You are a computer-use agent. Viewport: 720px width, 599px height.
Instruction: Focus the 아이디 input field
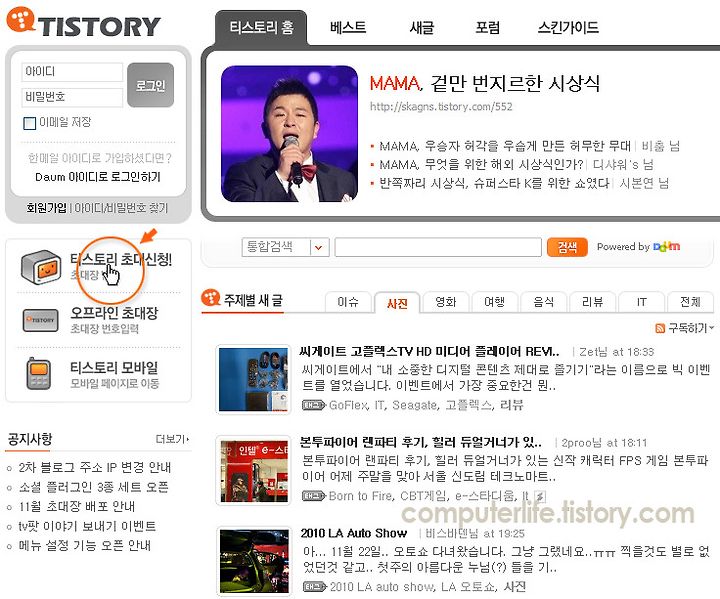(x=72, y=72)
